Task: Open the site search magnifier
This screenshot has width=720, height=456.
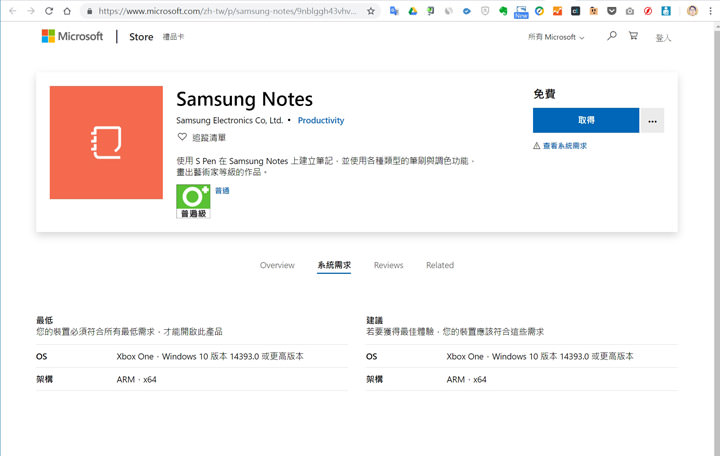Action: click(x=612, y=36)
